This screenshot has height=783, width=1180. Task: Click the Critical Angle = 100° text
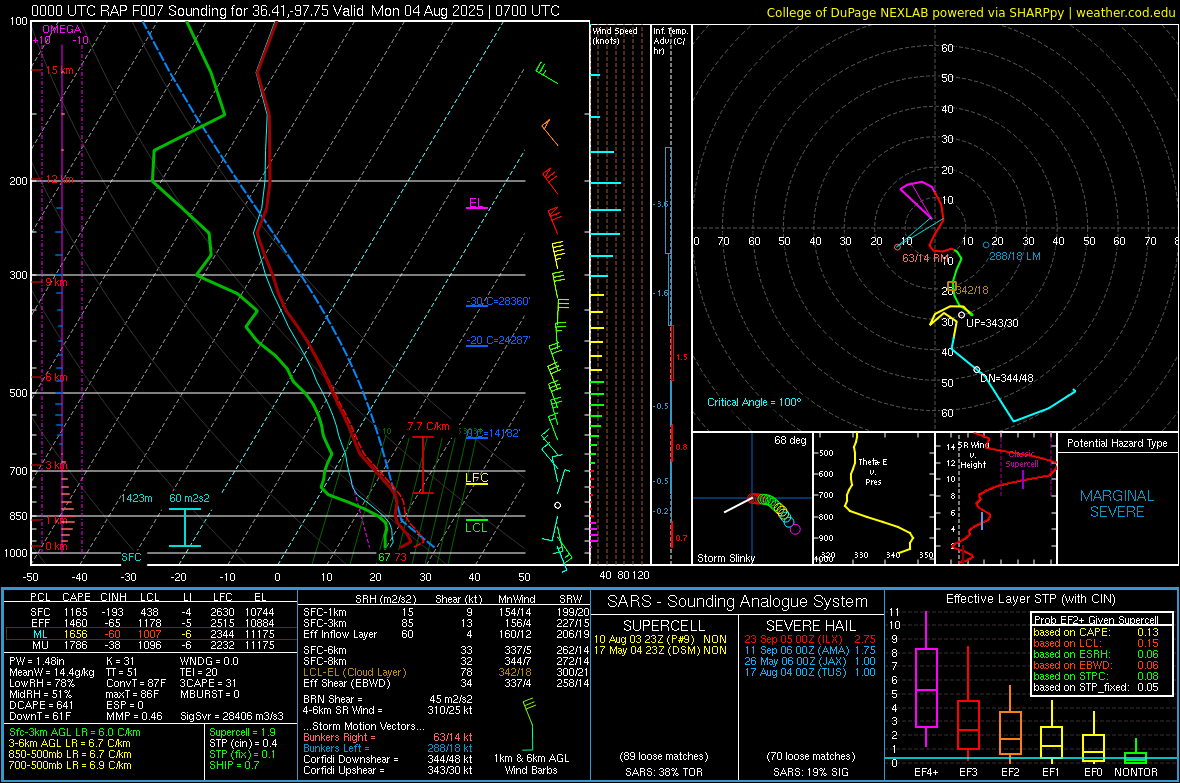[754, 402]
